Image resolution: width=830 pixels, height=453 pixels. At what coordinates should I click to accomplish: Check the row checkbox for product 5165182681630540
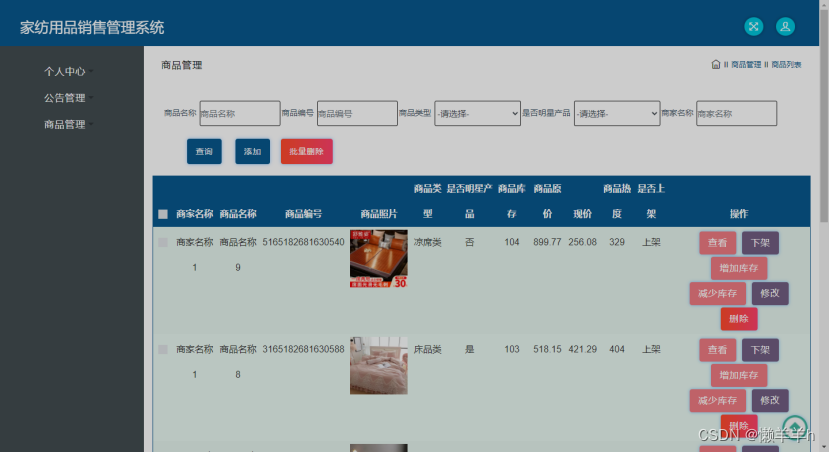163,242
